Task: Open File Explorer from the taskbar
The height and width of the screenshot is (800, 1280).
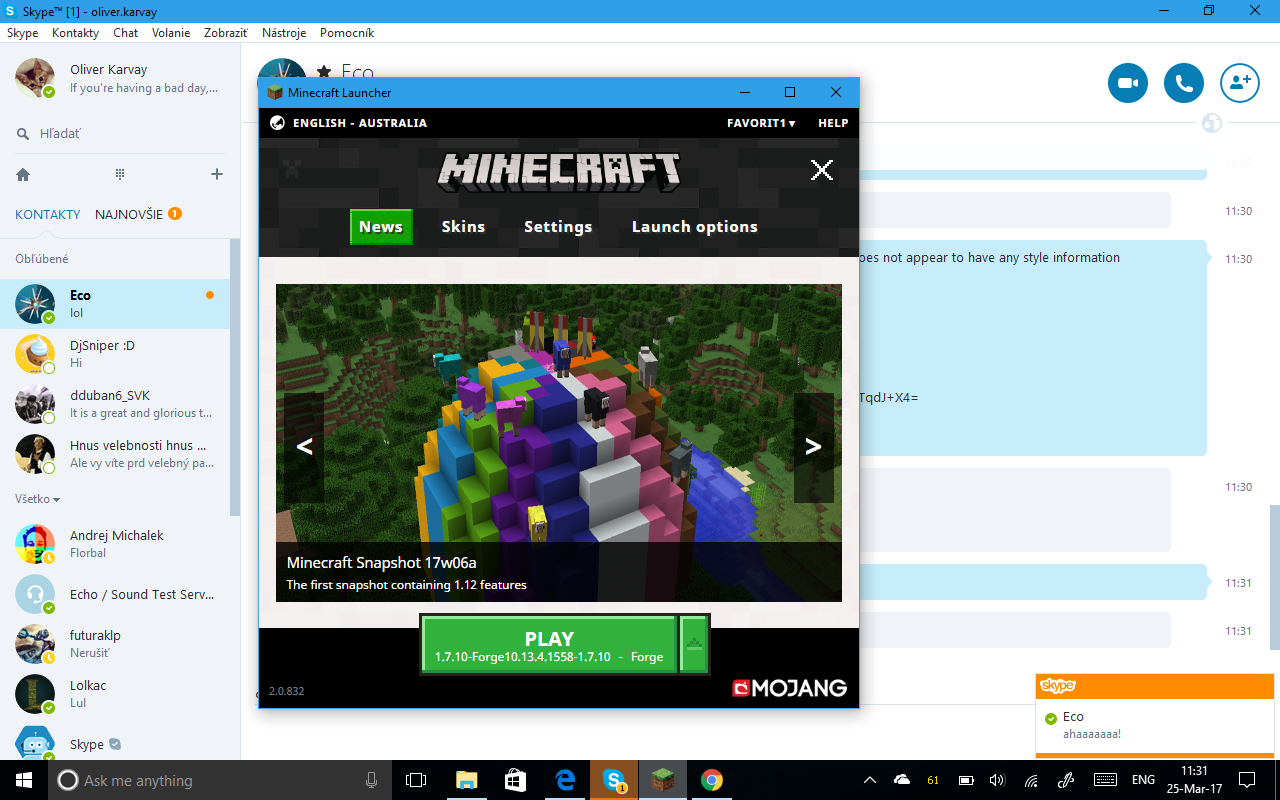Action: pos(467,780)
